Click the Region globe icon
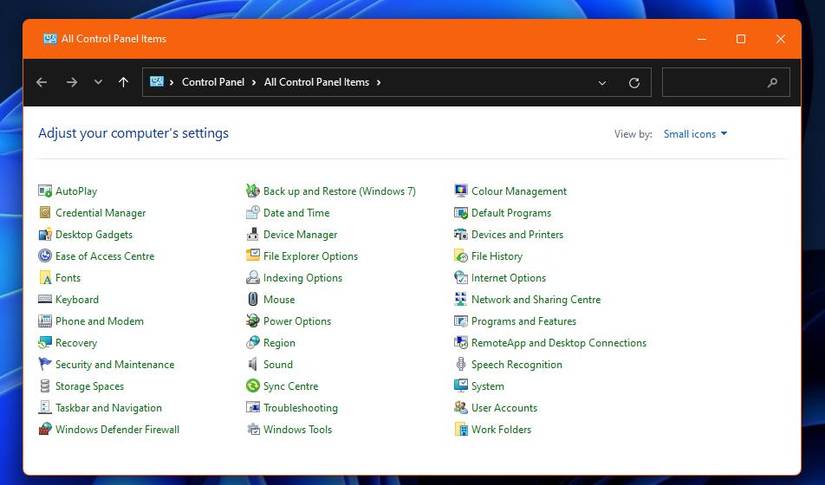 tap(253, 342)
